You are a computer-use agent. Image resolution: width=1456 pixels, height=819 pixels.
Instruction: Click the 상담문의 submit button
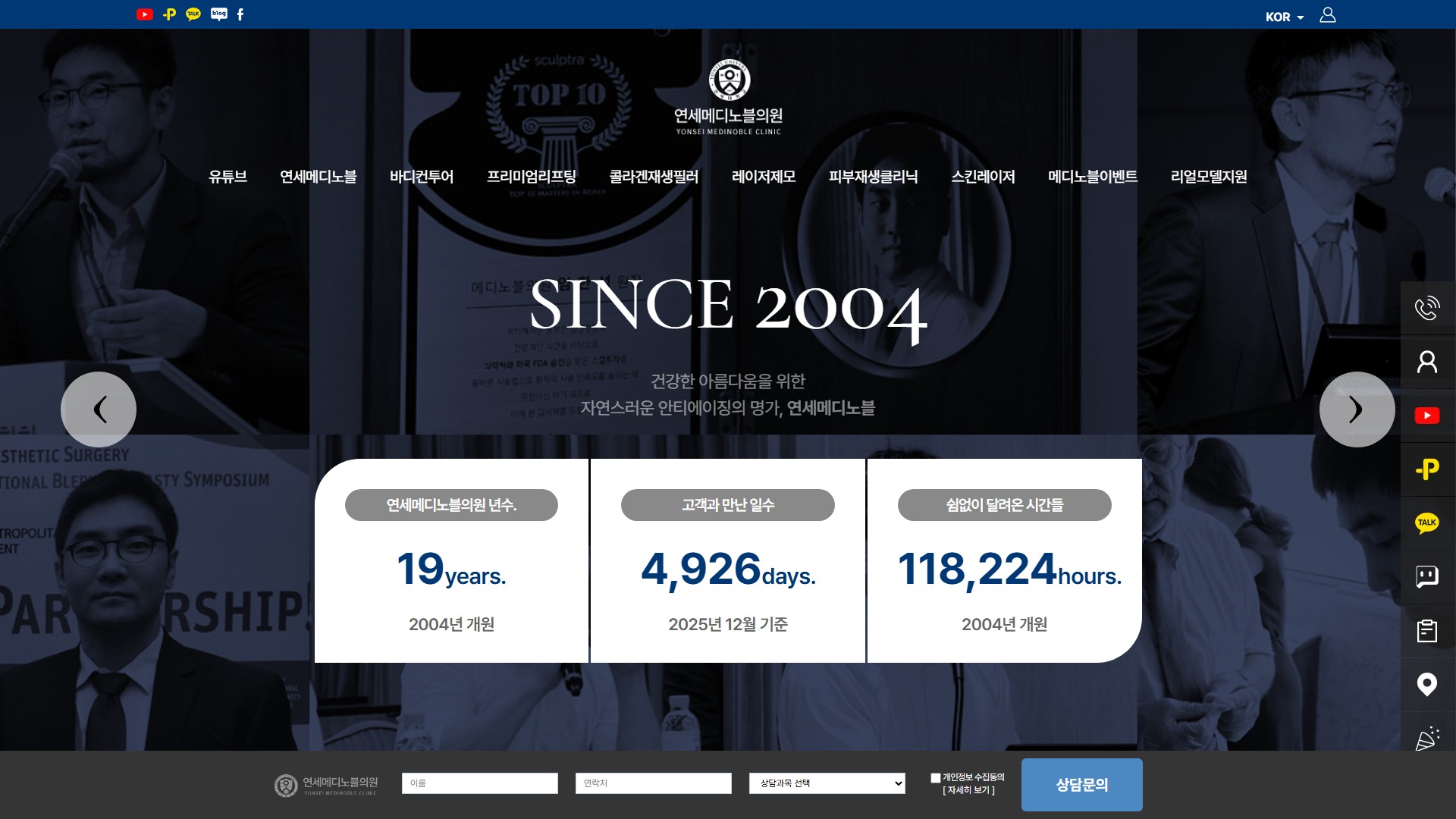pos(1082,785)
